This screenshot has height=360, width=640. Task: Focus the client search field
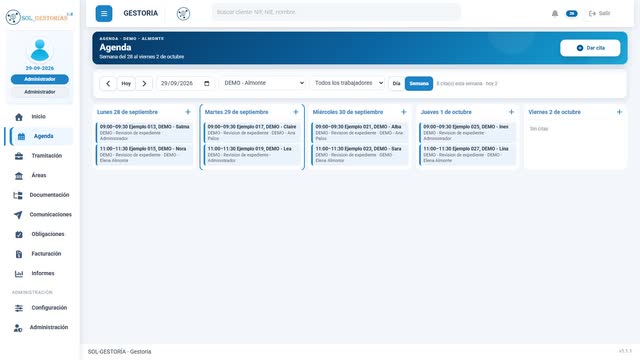pyautogui.click(x=336, y=12)
